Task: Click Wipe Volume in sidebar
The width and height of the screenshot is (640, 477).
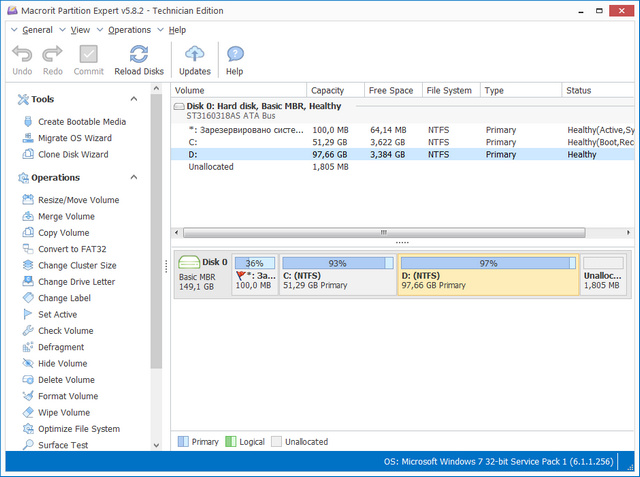Action: [x=64, y=412]
